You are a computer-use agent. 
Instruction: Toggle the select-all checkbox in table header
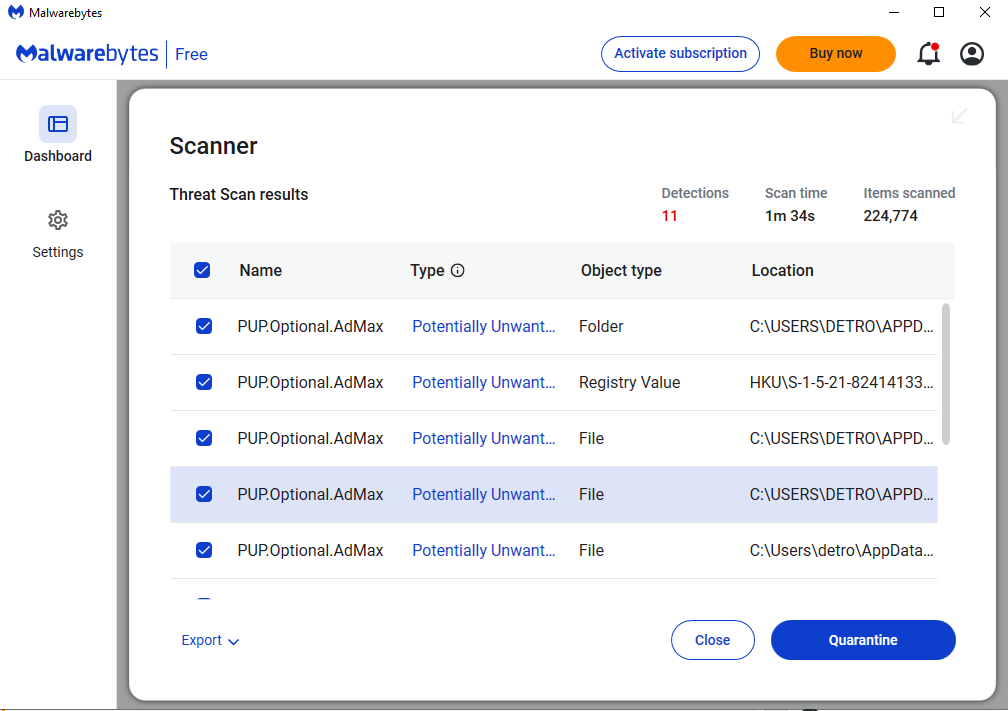(x=202, y=270)
